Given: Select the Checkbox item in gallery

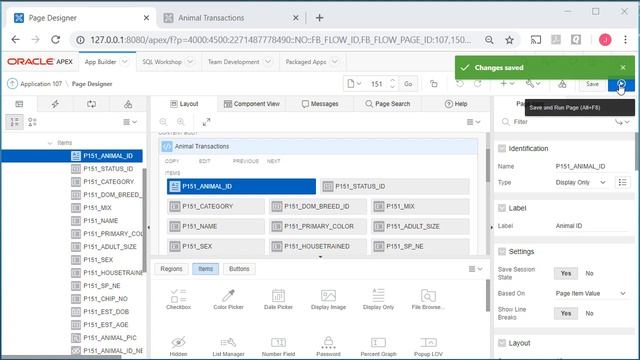Looking at the screenshot, I should [178, 299].
